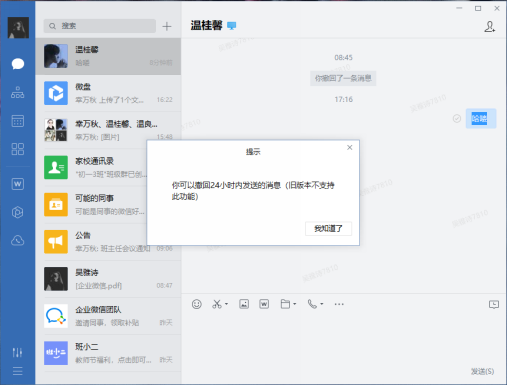Screen dimensions: 508x385
Task: Click the document W icon in the chat toolbar
Action: (264, 304)
